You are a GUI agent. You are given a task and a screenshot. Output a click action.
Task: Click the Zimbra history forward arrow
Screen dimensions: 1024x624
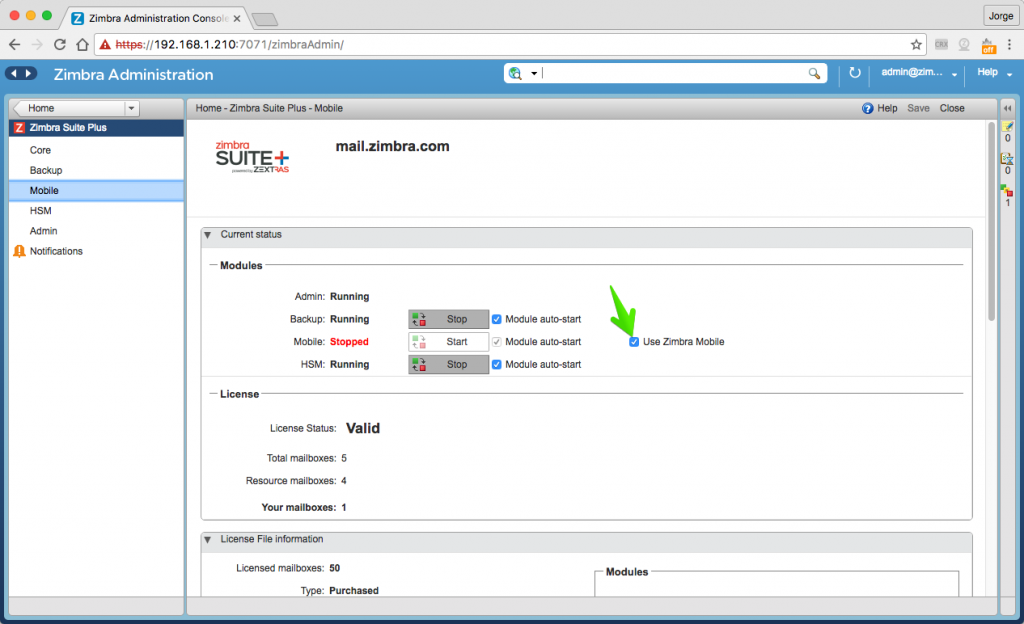pos(29,73)
